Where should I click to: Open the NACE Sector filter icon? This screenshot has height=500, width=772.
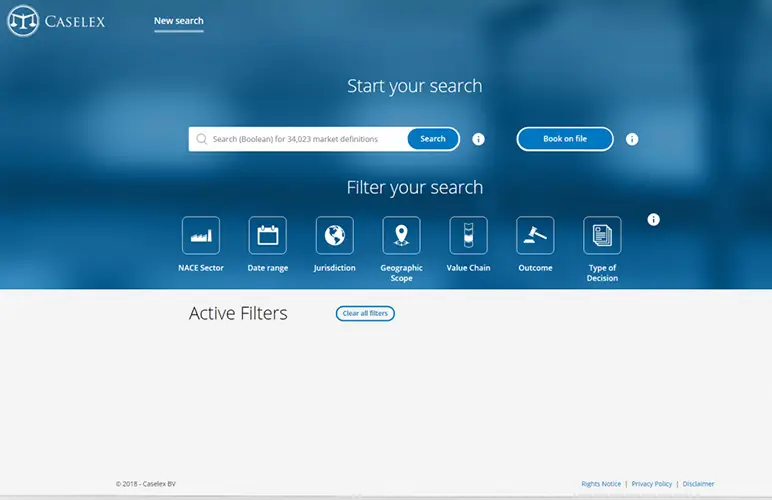pos(201,236)
